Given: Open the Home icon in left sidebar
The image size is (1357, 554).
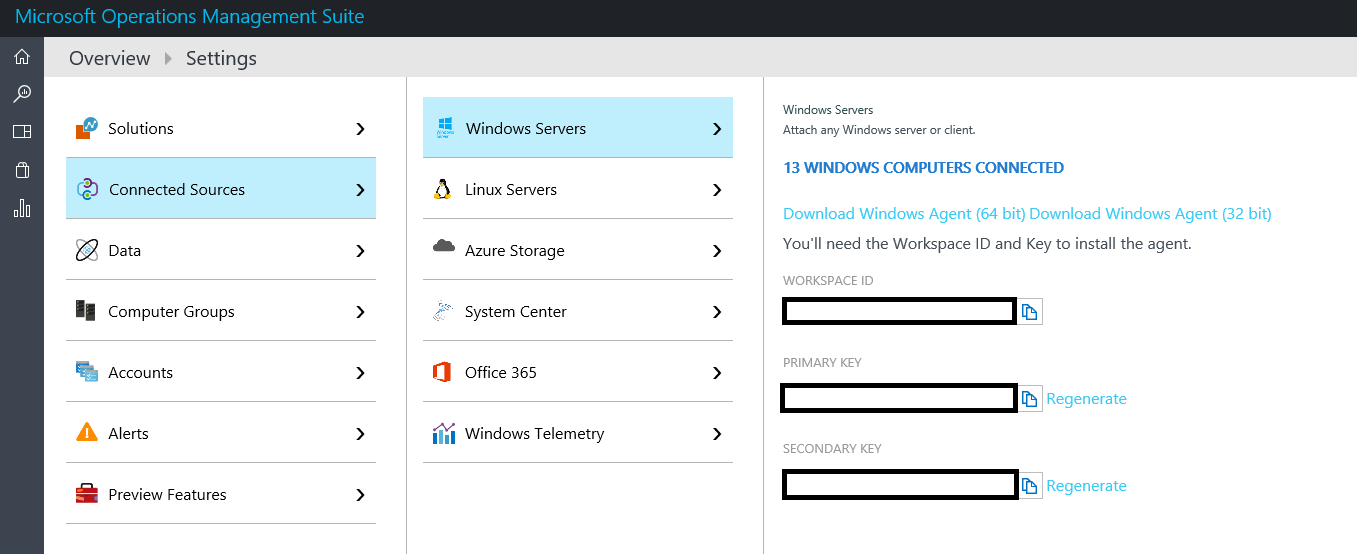Looking at the screenshot, I should point(22,57).
